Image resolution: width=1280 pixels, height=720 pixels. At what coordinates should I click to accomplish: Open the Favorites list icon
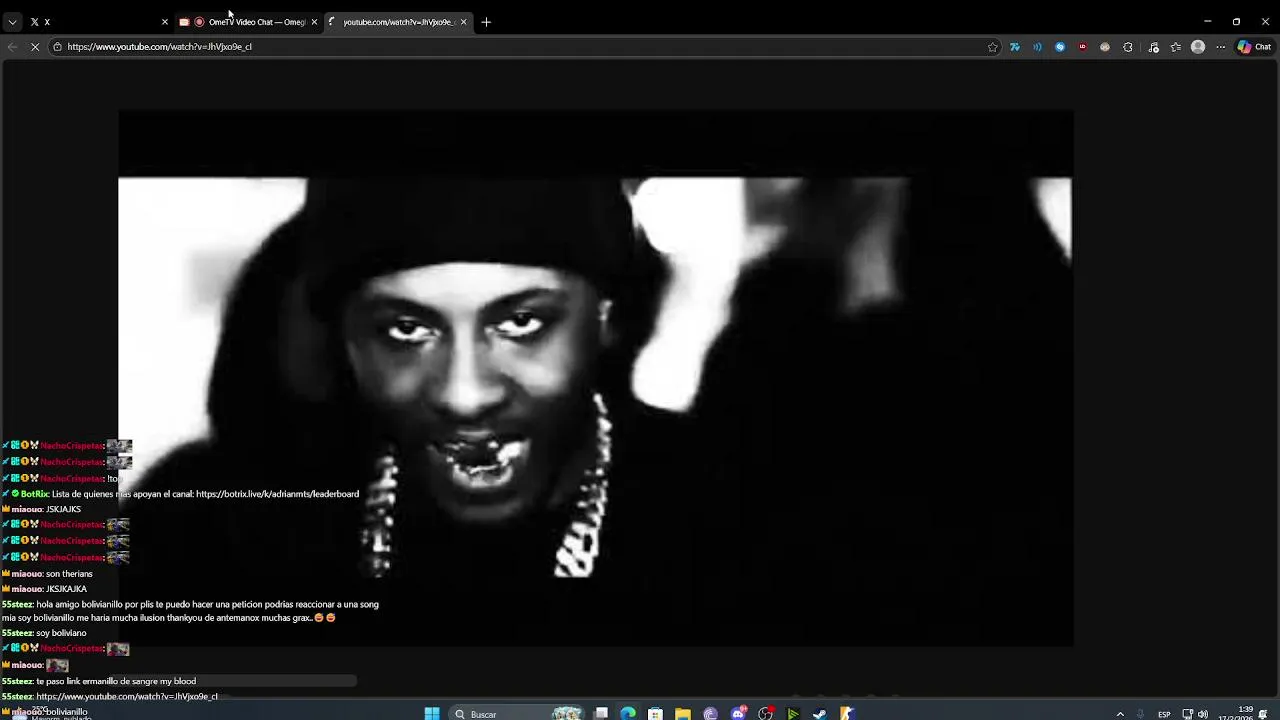click(1176, 47)
